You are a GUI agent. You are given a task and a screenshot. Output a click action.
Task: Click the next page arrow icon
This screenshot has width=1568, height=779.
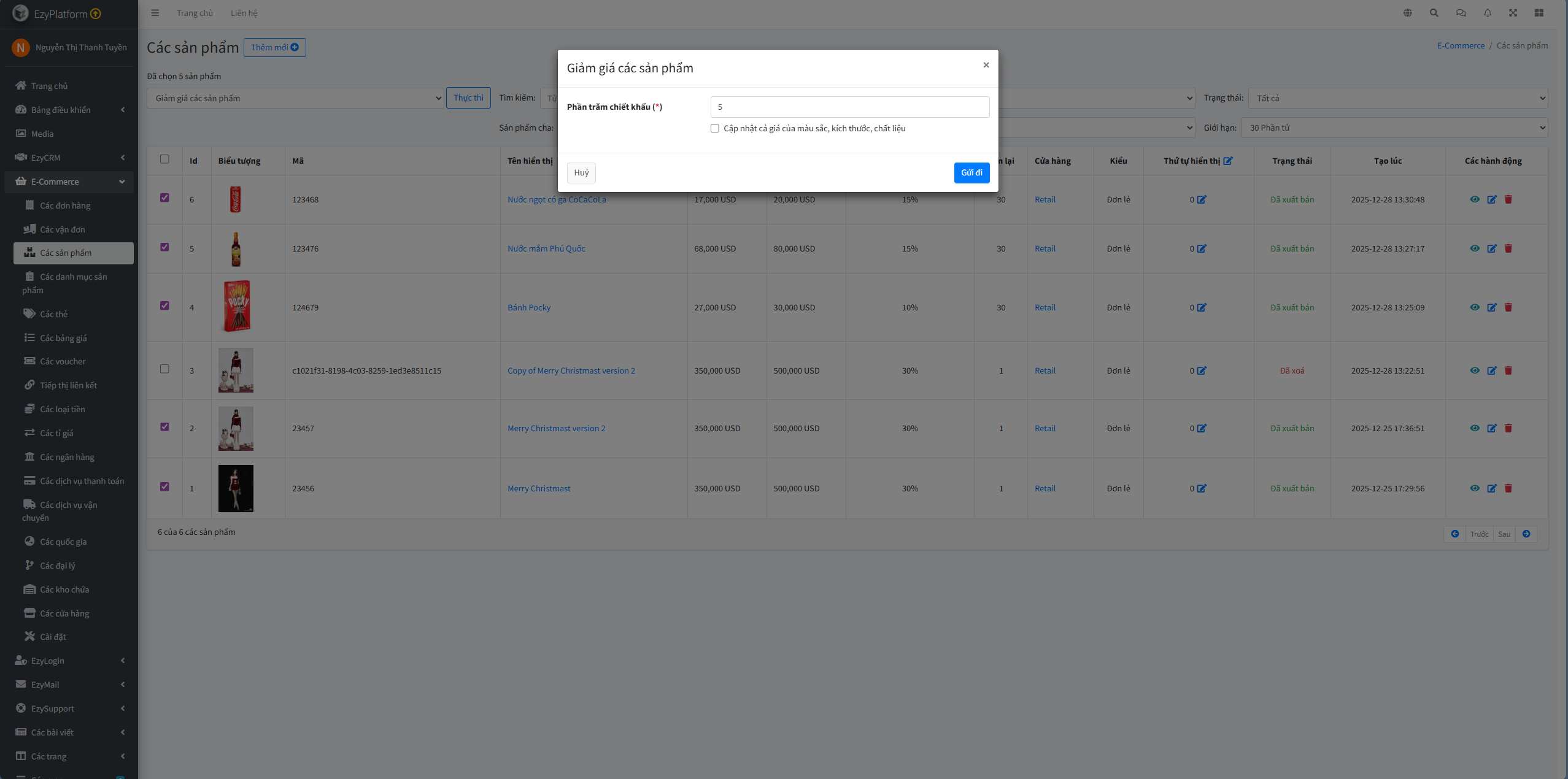[1526, 534]
